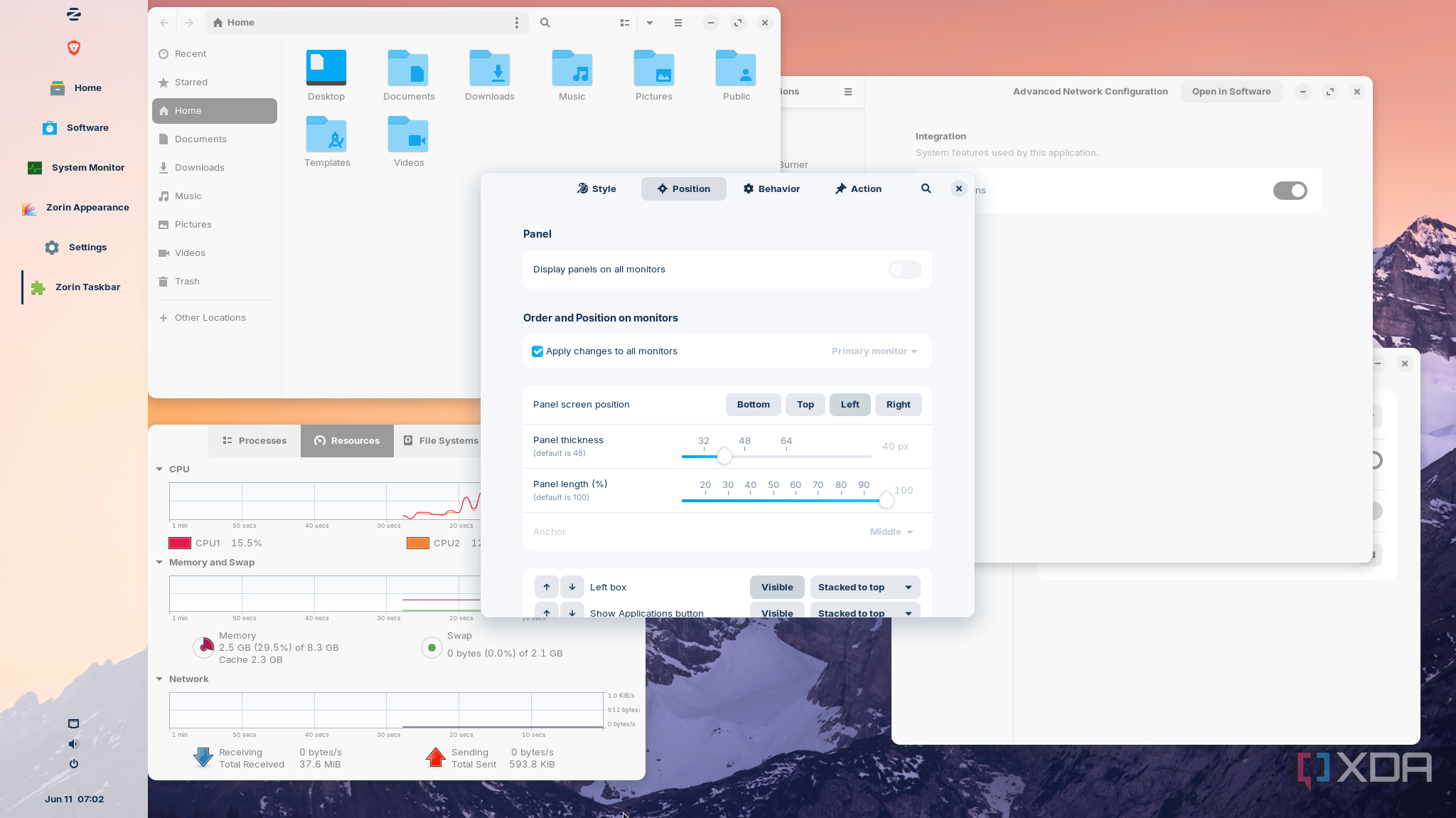Image resolution: width=1456 pixels, height=818 pixels.
Task: Open Primary monitor dropdown
Action: pos(874,351)
